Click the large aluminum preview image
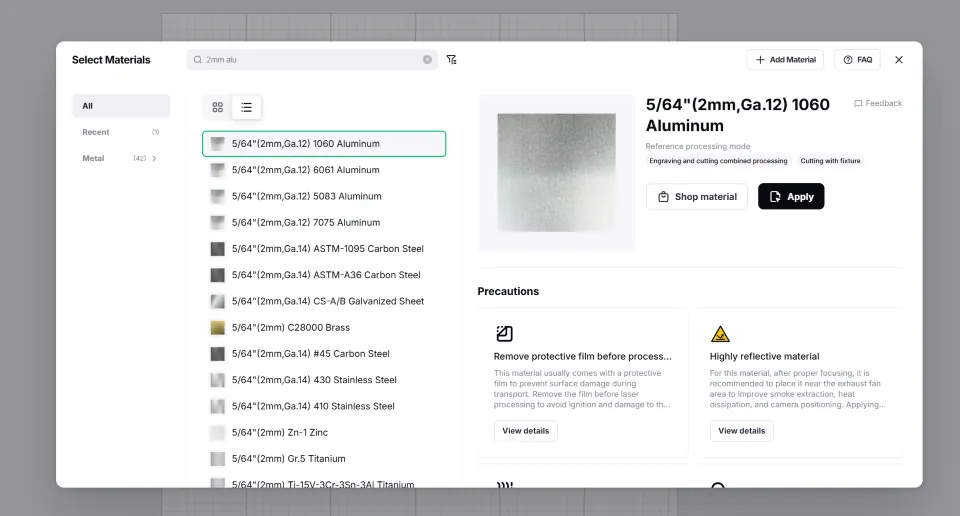 coord(557,173)
